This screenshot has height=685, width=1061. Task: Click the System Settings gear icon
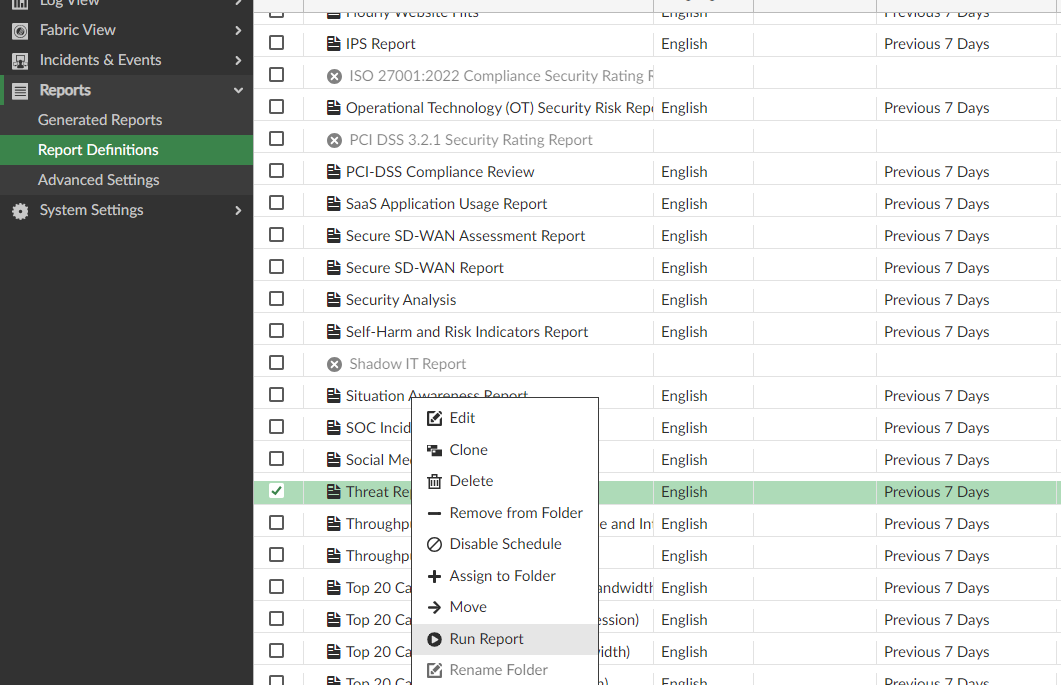click(x=20, y=211)
